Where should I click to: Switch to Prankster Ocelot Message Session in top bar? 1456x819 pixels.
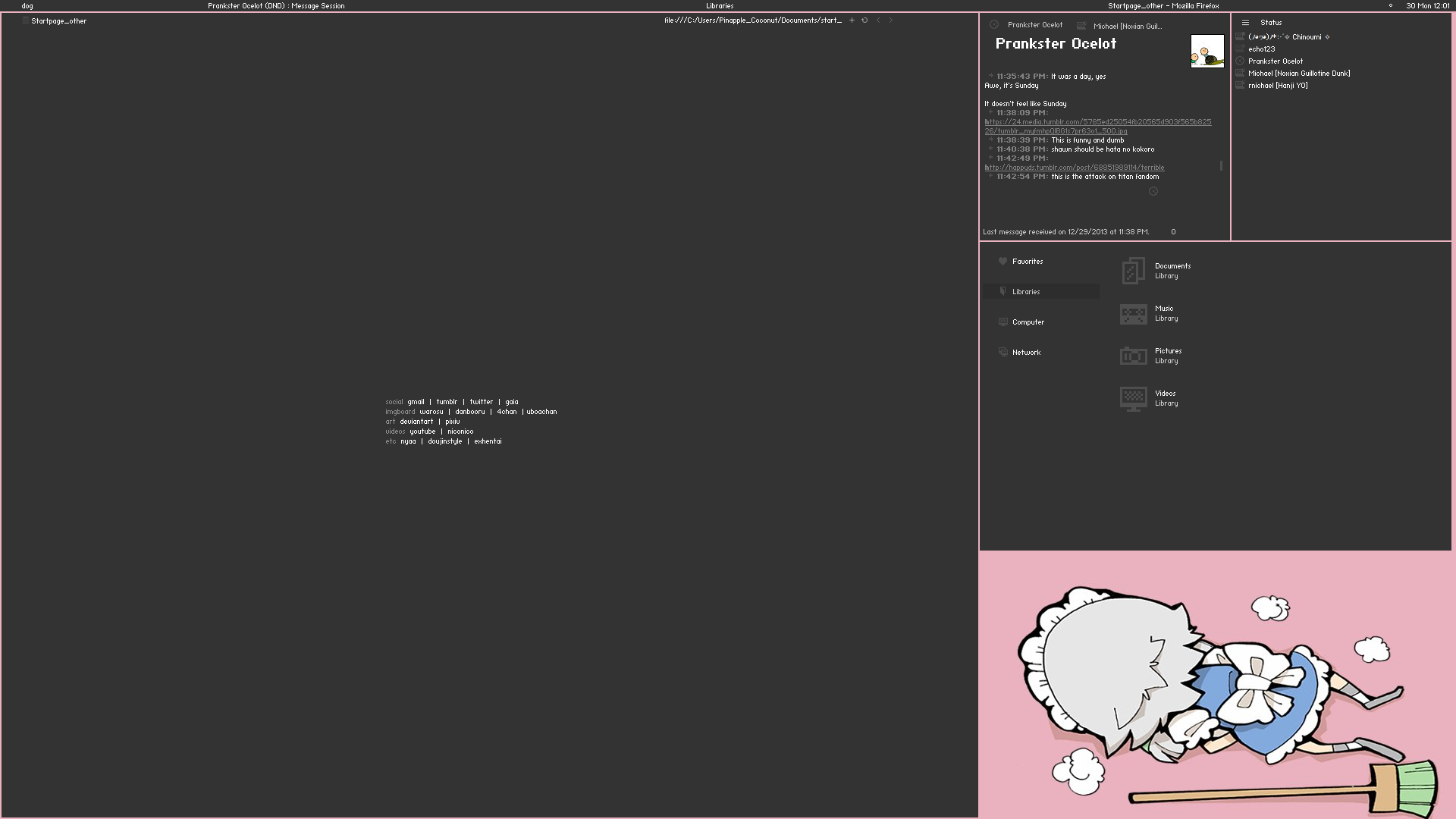(x=276, y=6)
